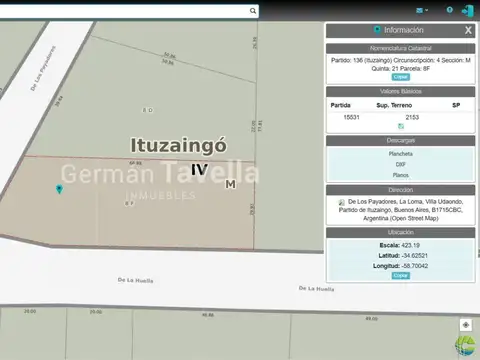Click the locate-me crosshair button

466,325
